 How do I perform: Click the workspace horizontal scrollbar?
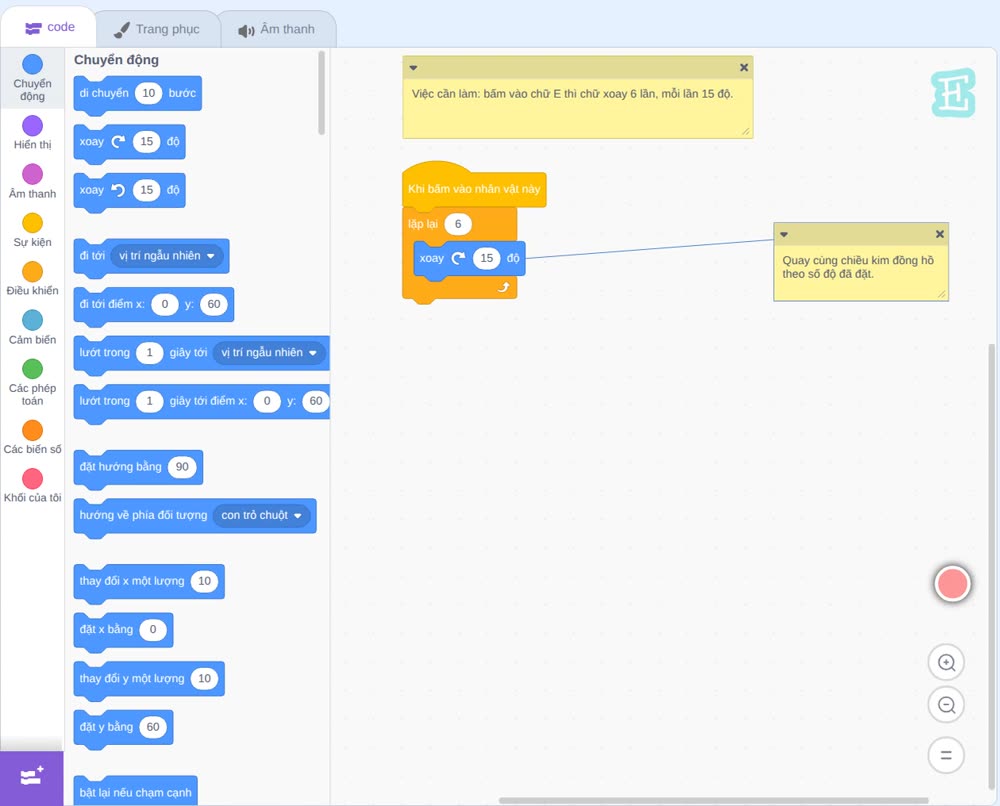coord(713,800)
